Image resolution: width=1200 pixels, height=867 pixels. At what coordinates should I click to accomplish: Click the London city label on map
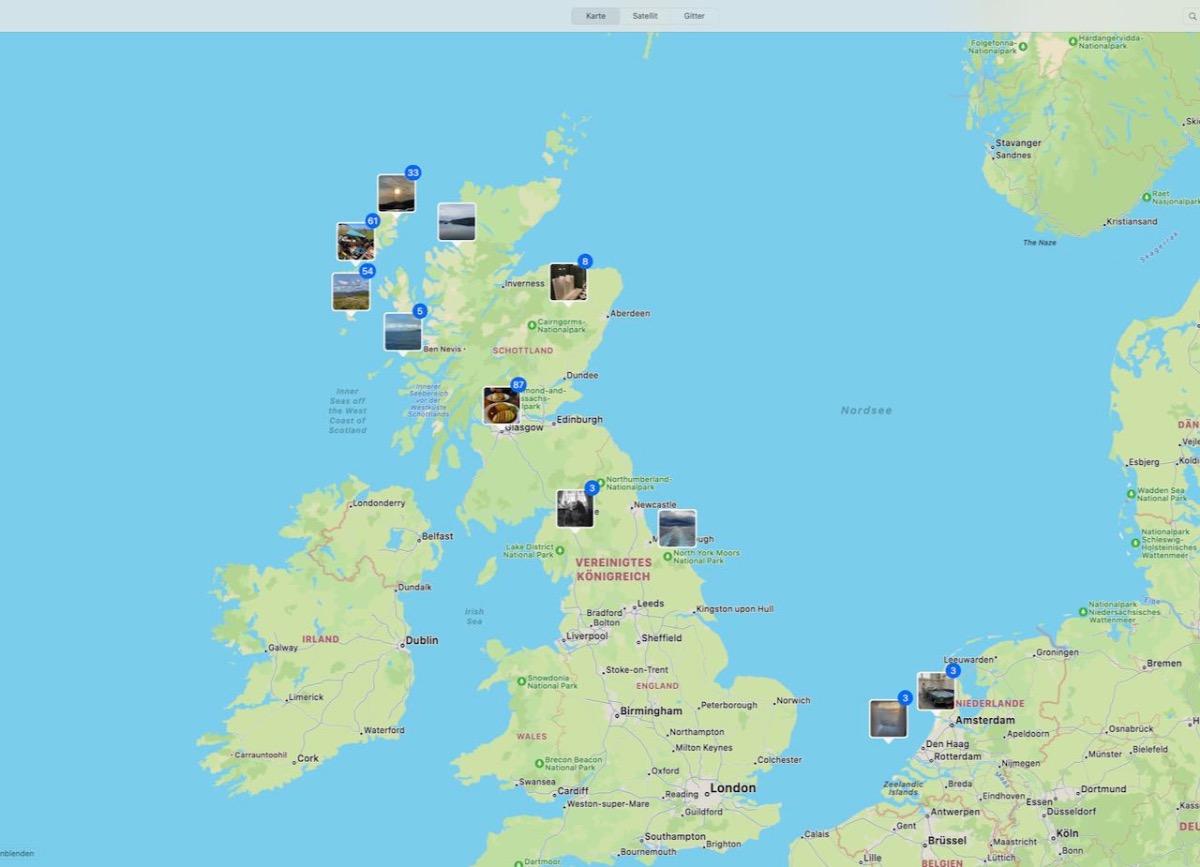tap(732, 788)
